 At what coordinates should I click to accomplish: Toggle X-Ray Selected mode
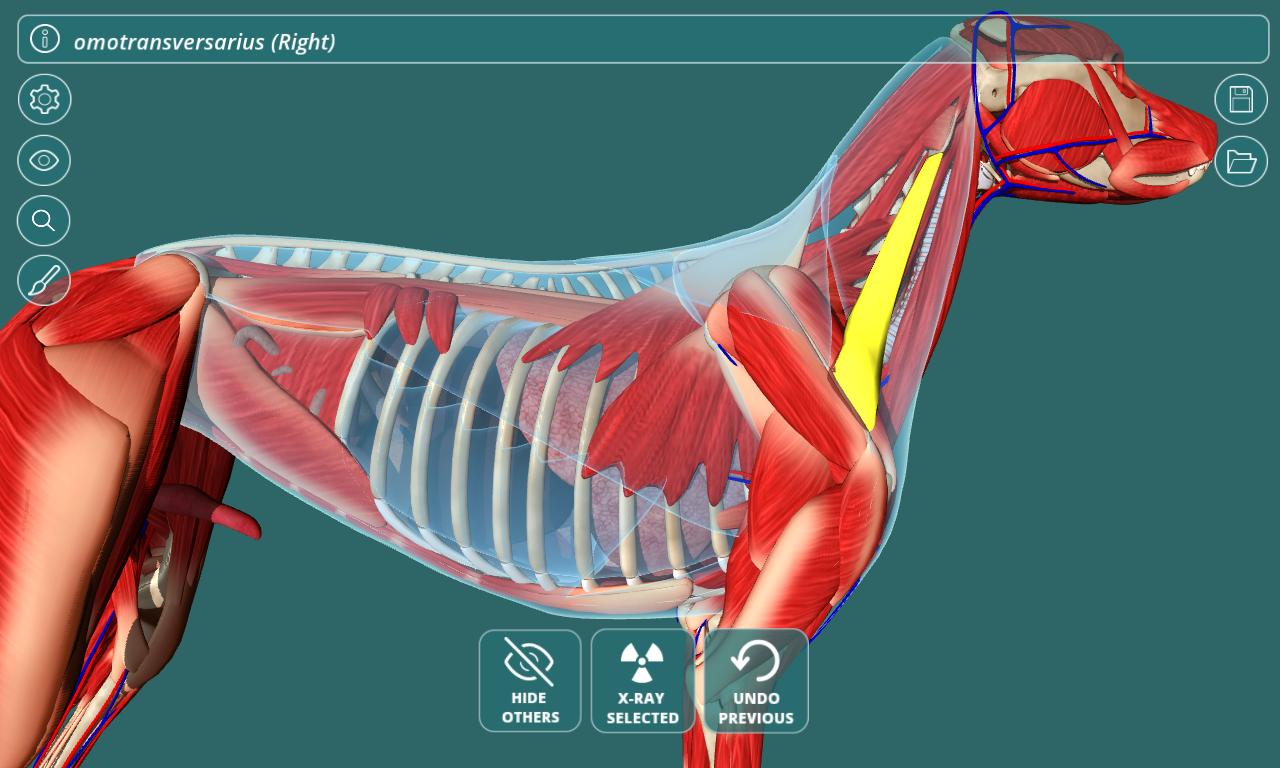click(x=642, y=681)
